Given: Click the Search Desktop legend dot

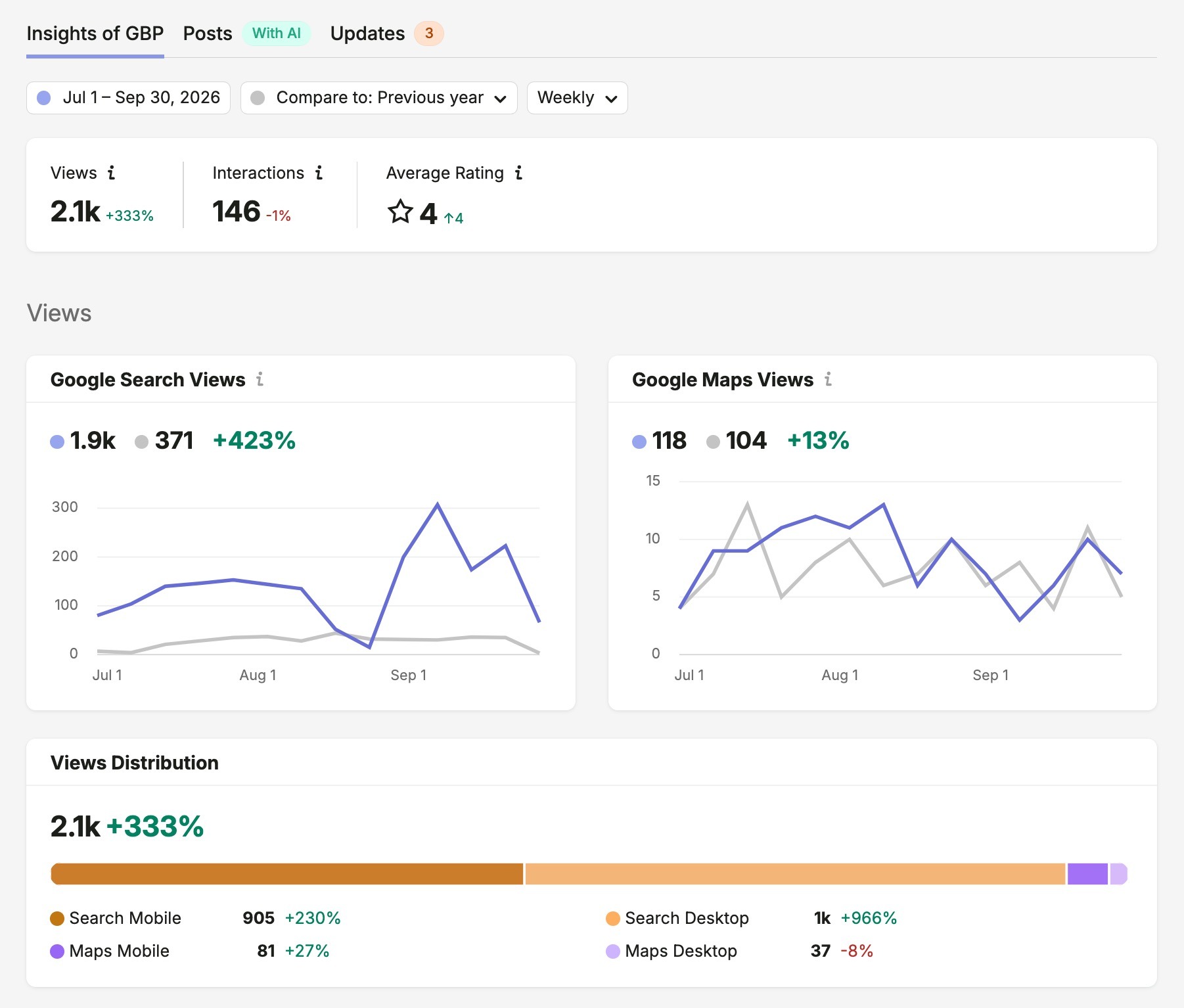Looking at the screenshot, I should coord(613,919).
